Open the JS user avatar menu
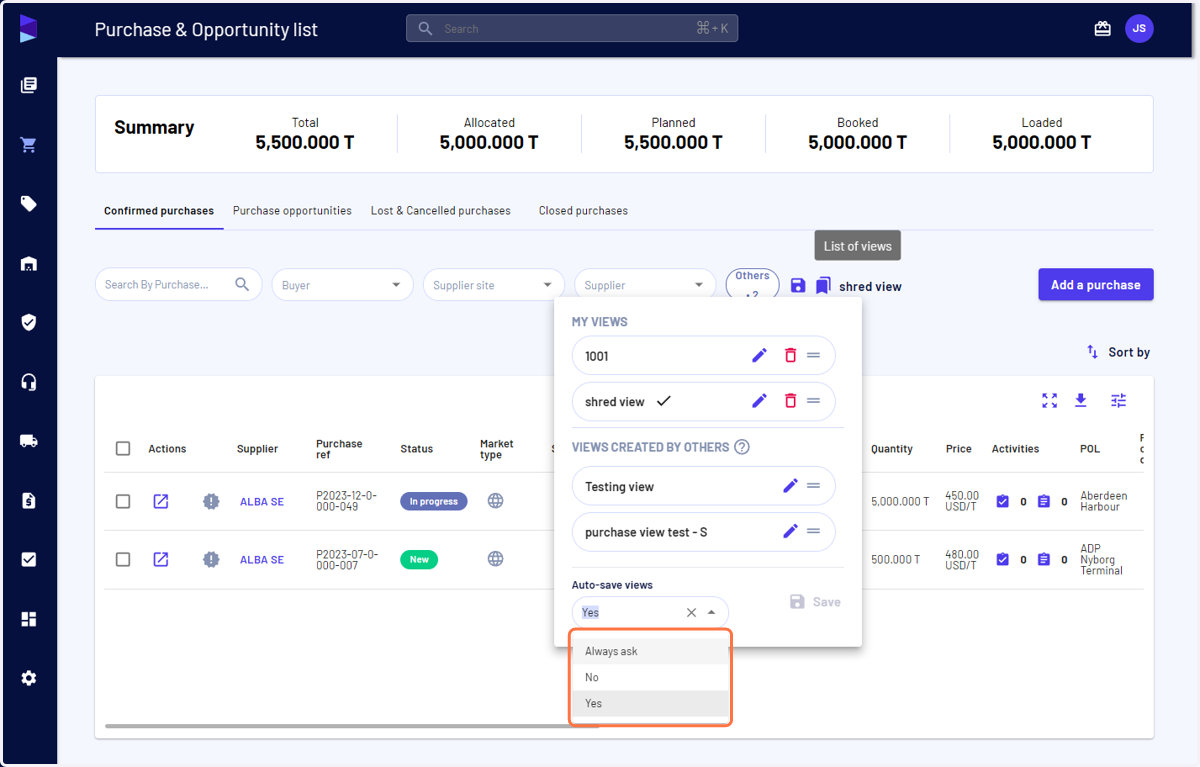This screenshot has width=1200, height=767. [x=1139, y=29]
